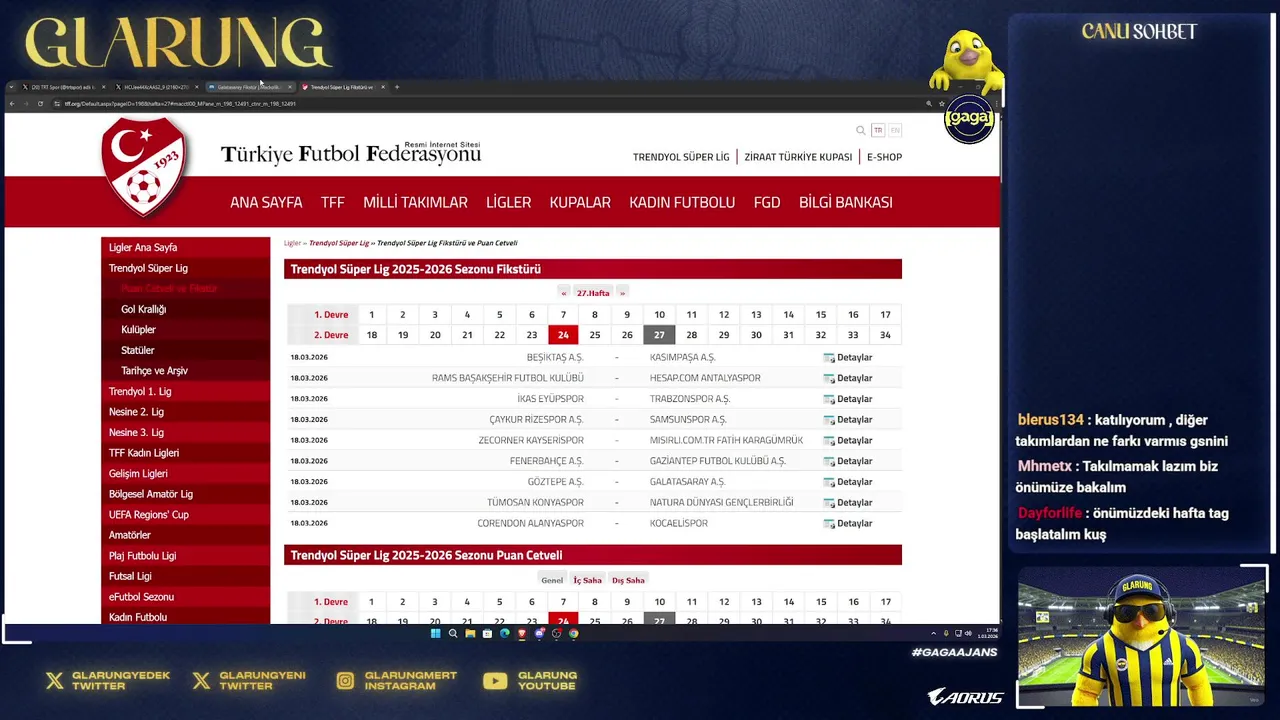
Task: Open BİLGİ BANKASI menu
Action: pos(845,202)
